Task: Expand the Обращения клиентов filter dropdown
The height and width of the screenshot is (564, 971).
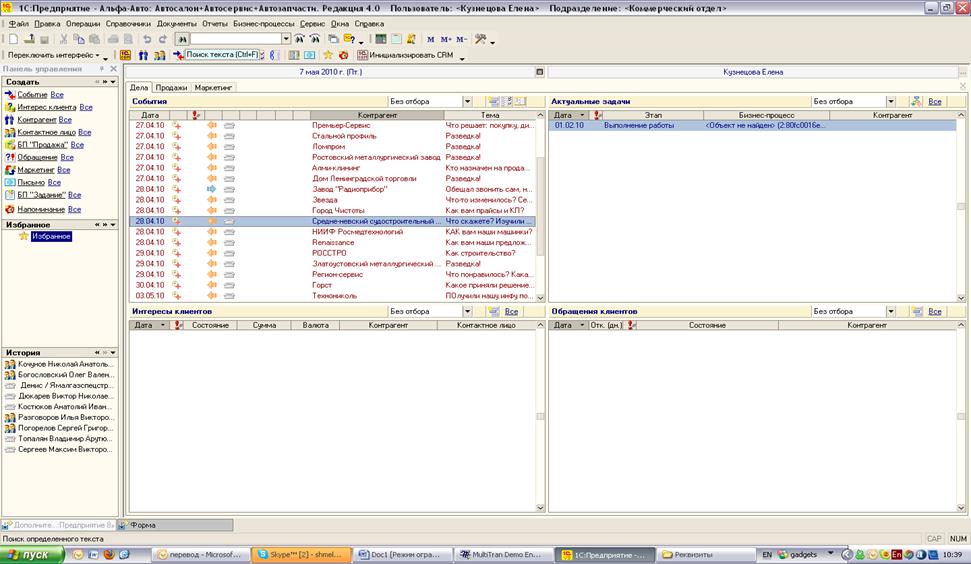Action: pyautogui.click(x=889, y=311)
